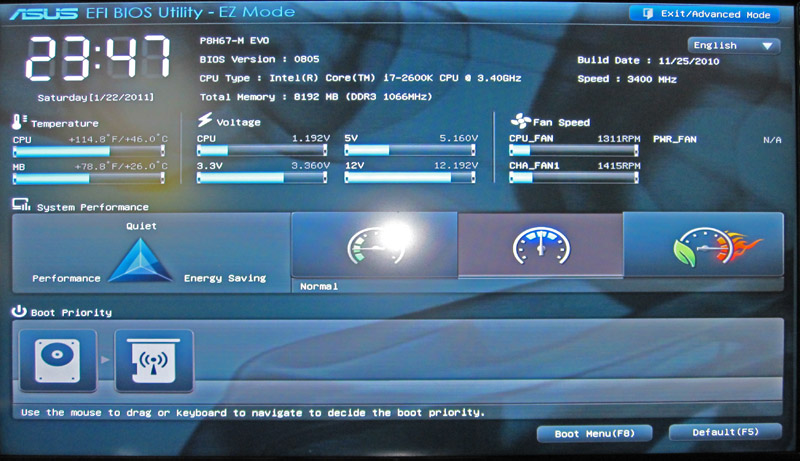Click the 3.3V voltage bar
This screenshot has height=461, width=800.
click(x=262, y=177)
